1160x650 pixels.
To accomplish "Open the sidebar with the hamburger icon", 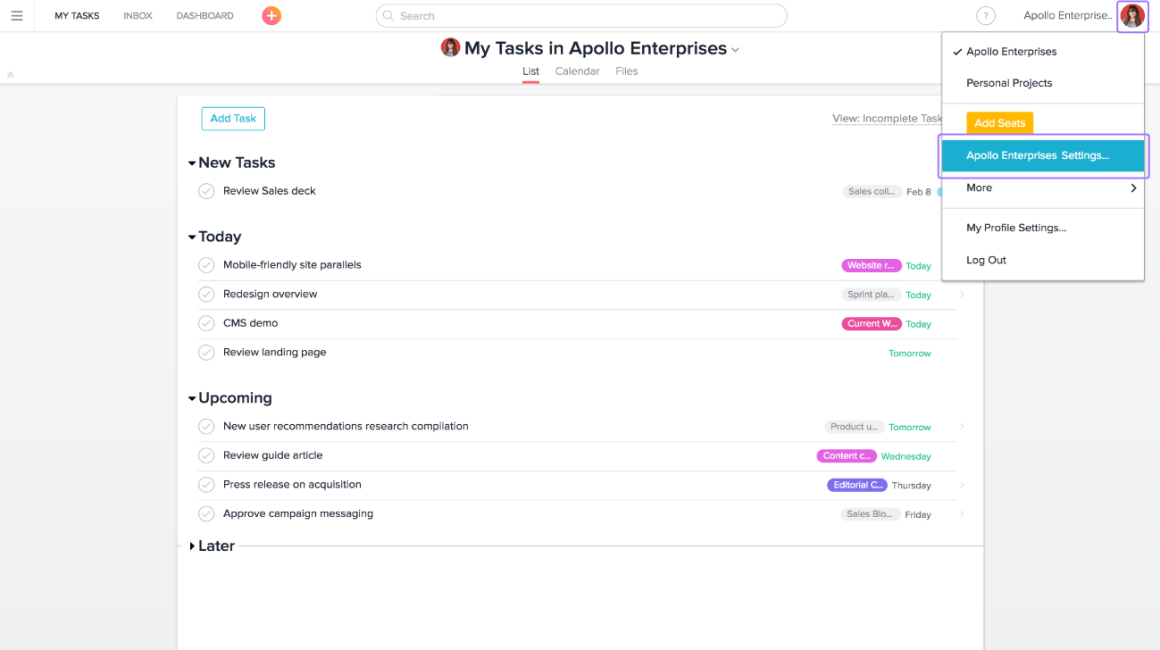I will tap(16, 15).
